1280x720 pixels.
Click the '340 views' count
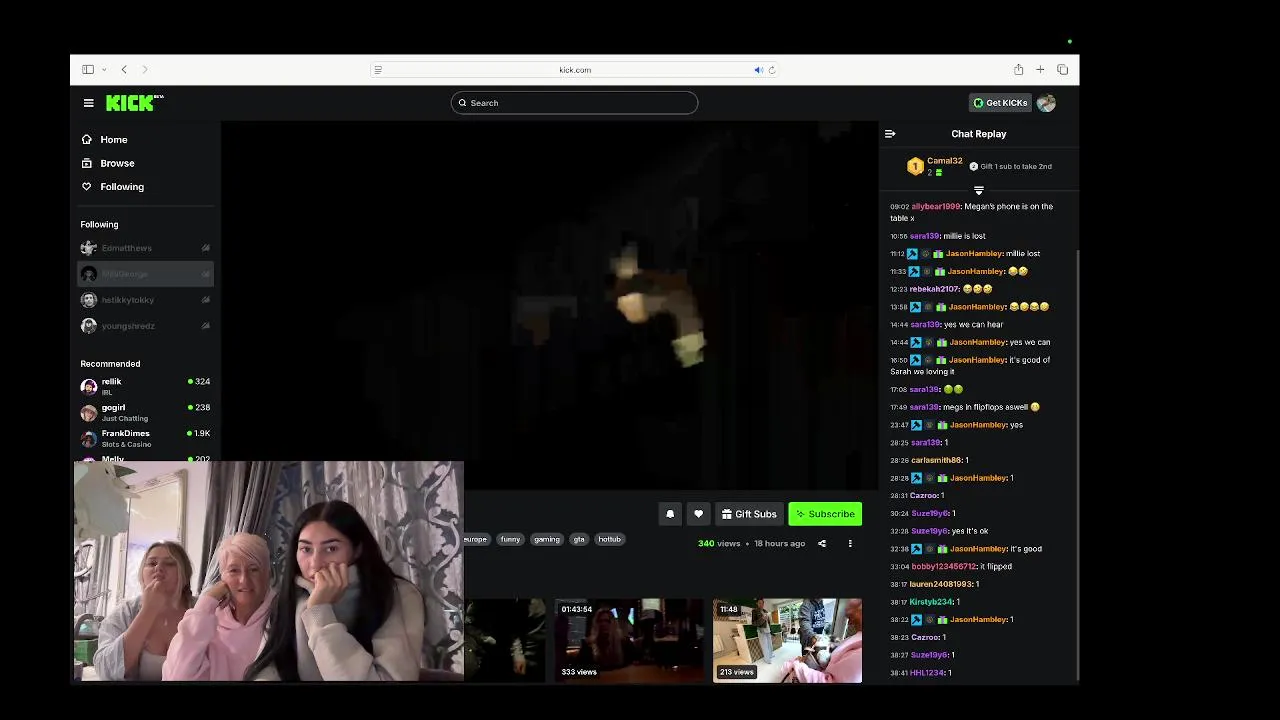[719, 544]
